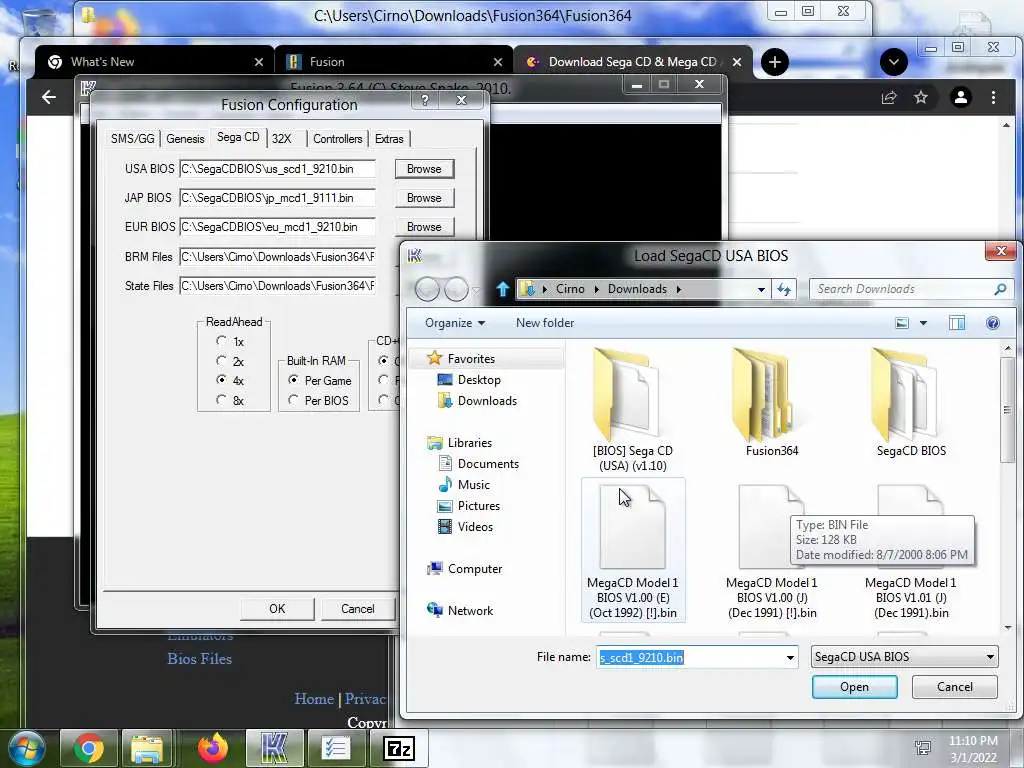Click the File name input field
The image size is (1024, 768).
tap(689, 657)
